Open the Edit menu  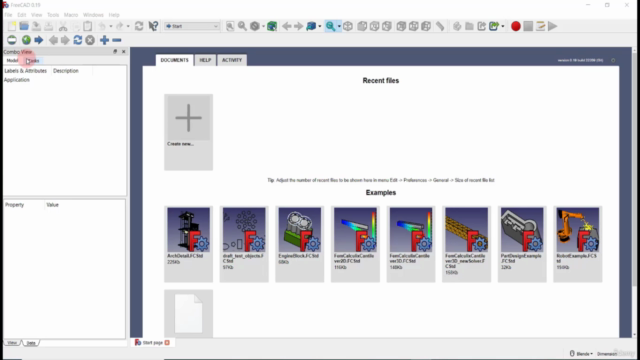pyautogui.click(x=22, y=15)
